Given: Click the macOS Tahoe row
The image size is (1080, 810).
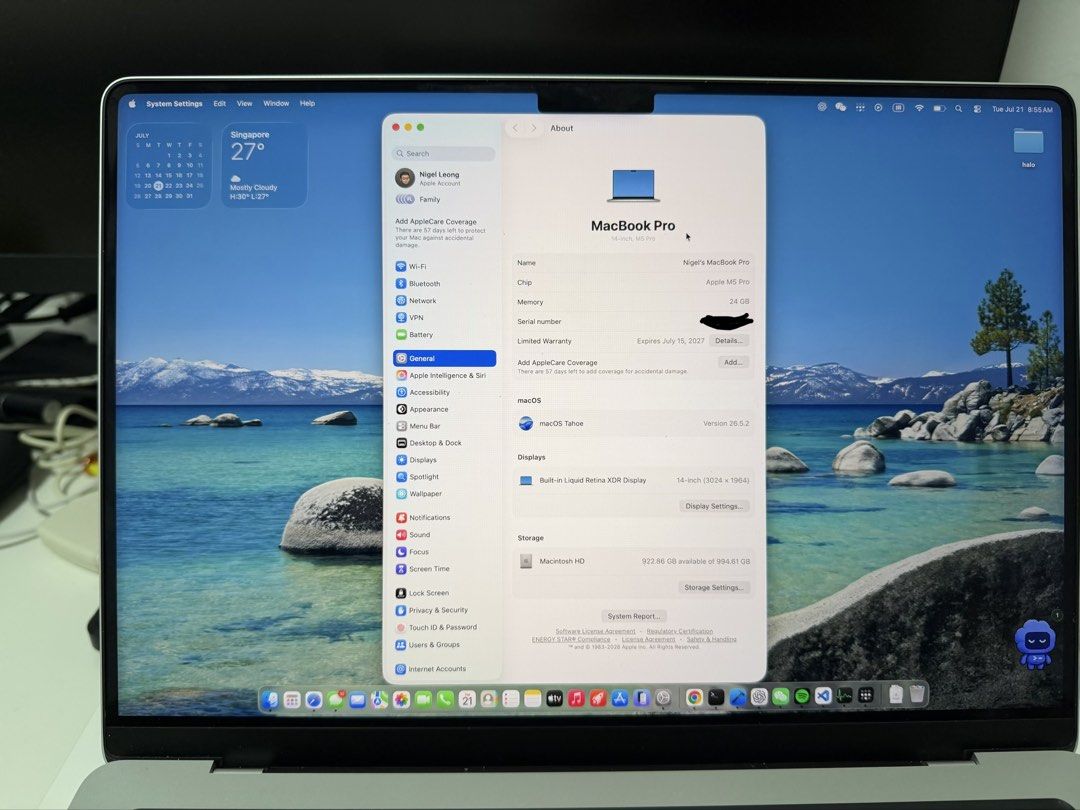Looking at the screenshot, I should (633, 424).
